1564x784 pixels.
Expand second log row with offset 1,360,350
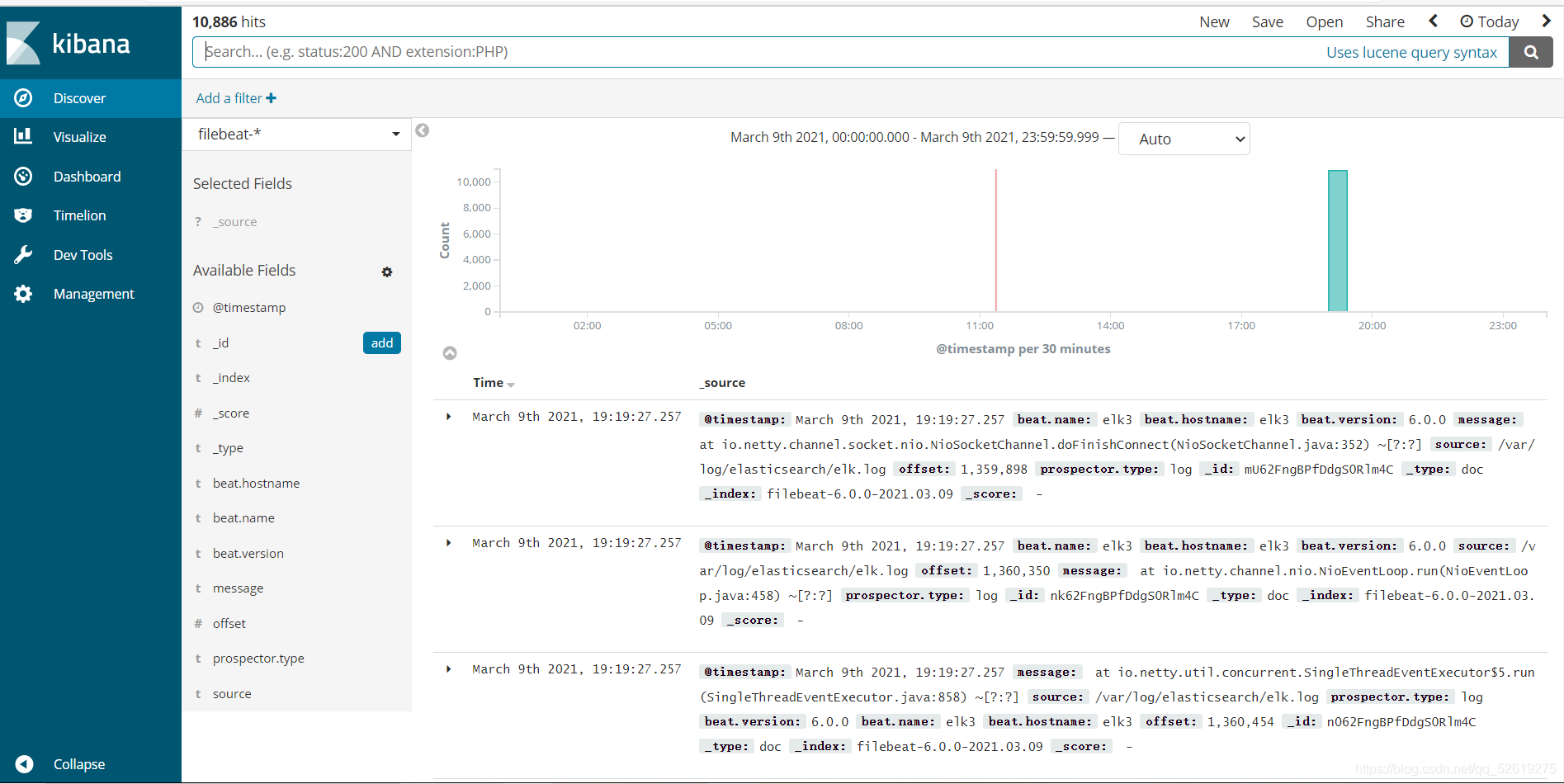pyautogui.click(x=448, y=543)
